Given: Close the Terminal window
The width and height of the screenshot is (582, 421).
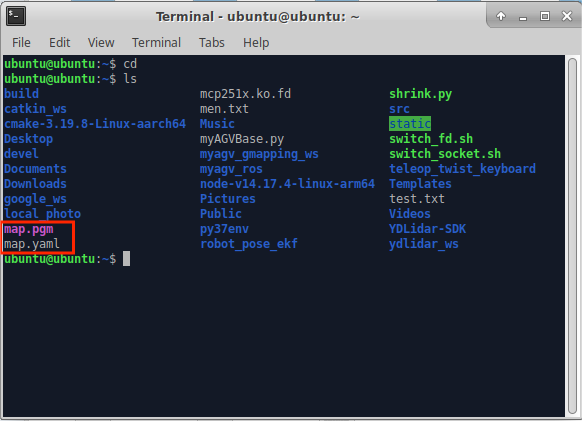Looking at the screenshot, I should pos(567,16).
